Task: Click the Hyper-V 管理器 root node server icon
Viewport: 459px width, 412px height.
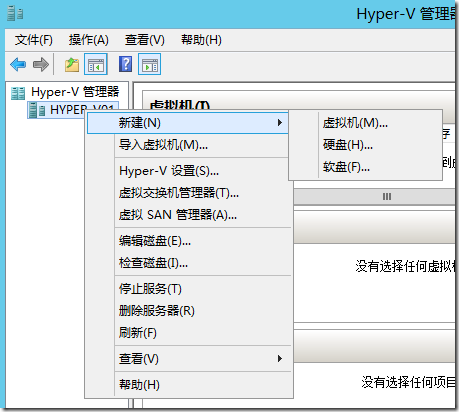Action: [x=18, y=93]
